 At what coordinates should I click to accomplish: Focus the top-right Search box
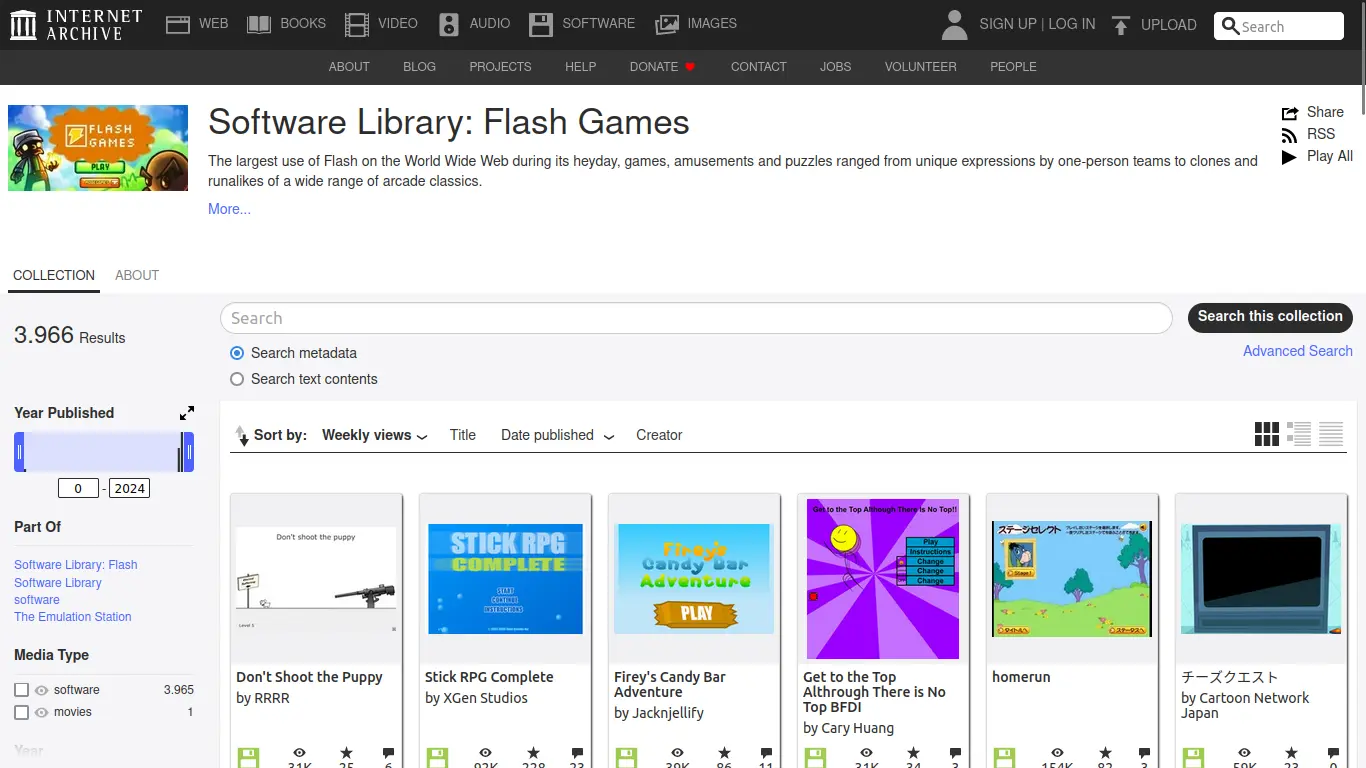[x=1279, y=27]
